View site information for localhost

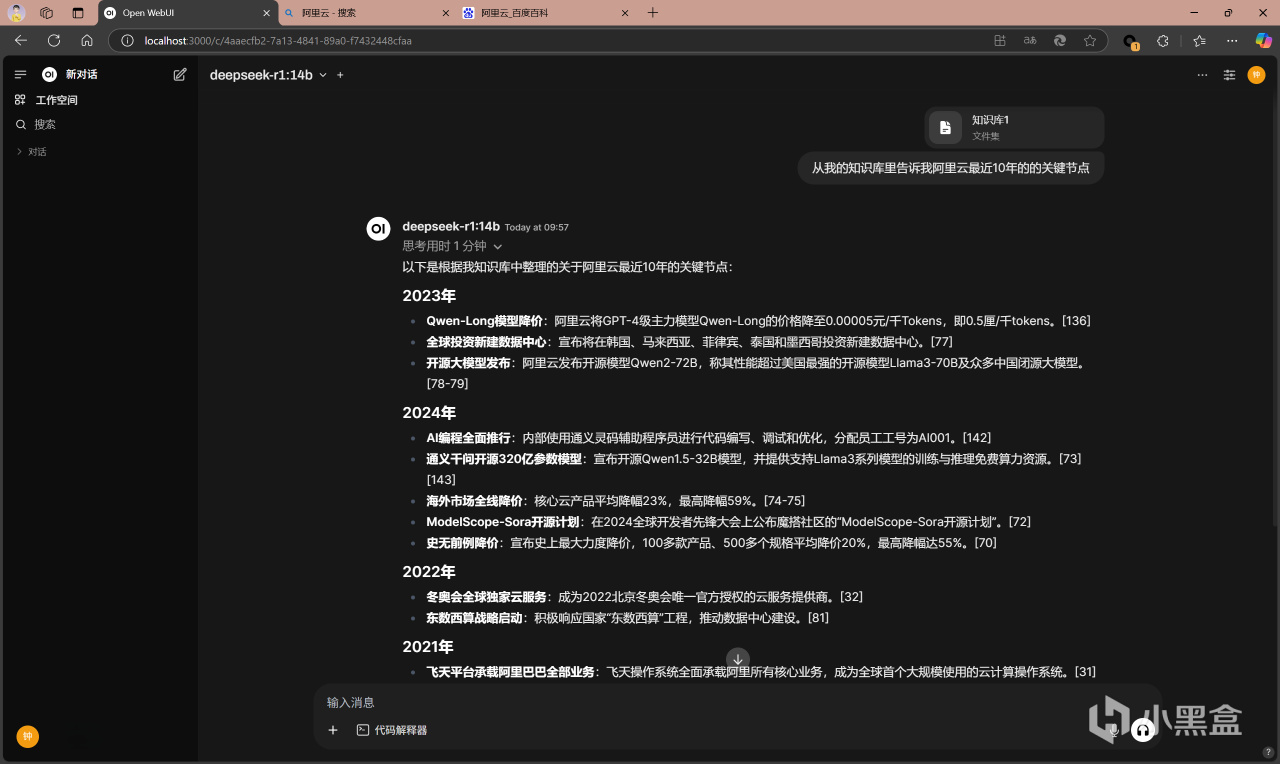127,41
